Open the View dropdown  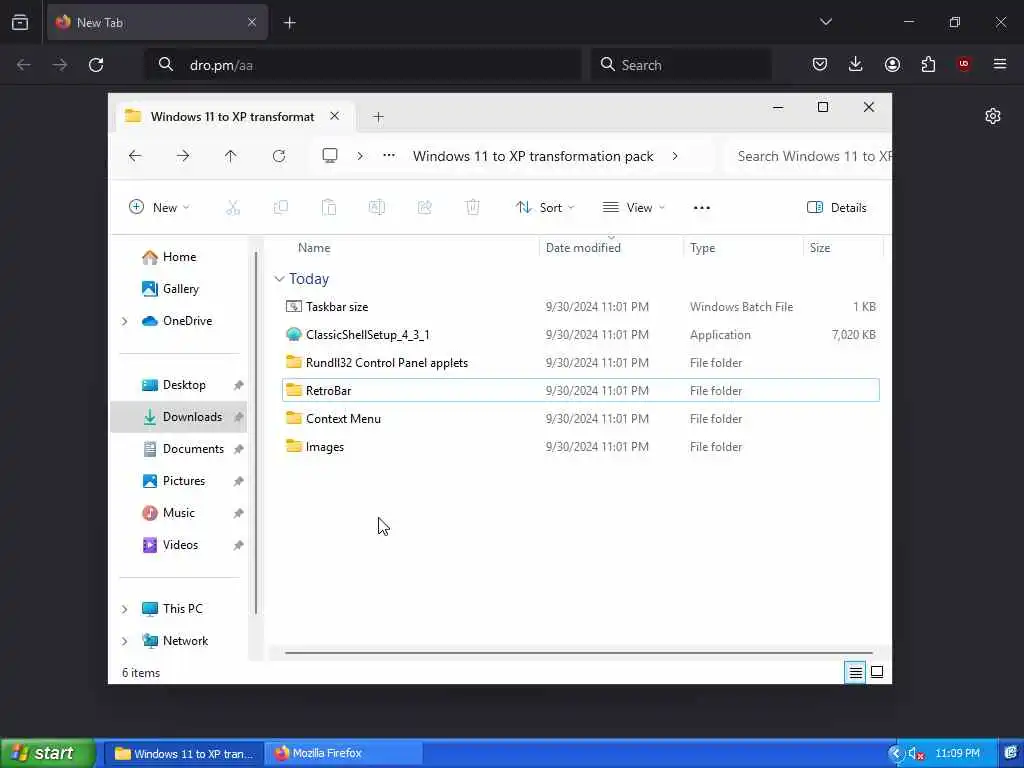click(x=633, y=208)
